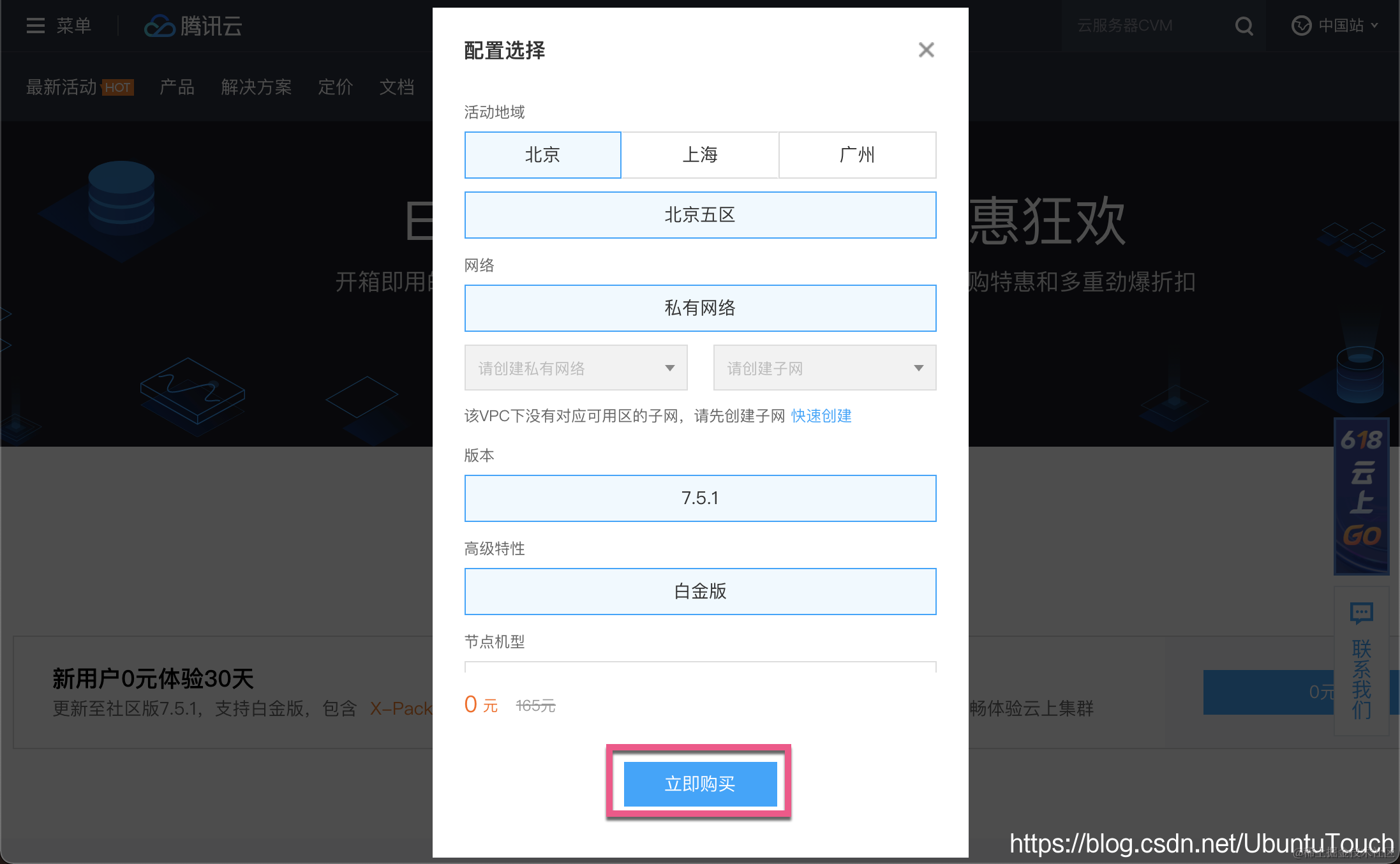Expand the 请创建私有网络 dropdown

click(576, 368)
